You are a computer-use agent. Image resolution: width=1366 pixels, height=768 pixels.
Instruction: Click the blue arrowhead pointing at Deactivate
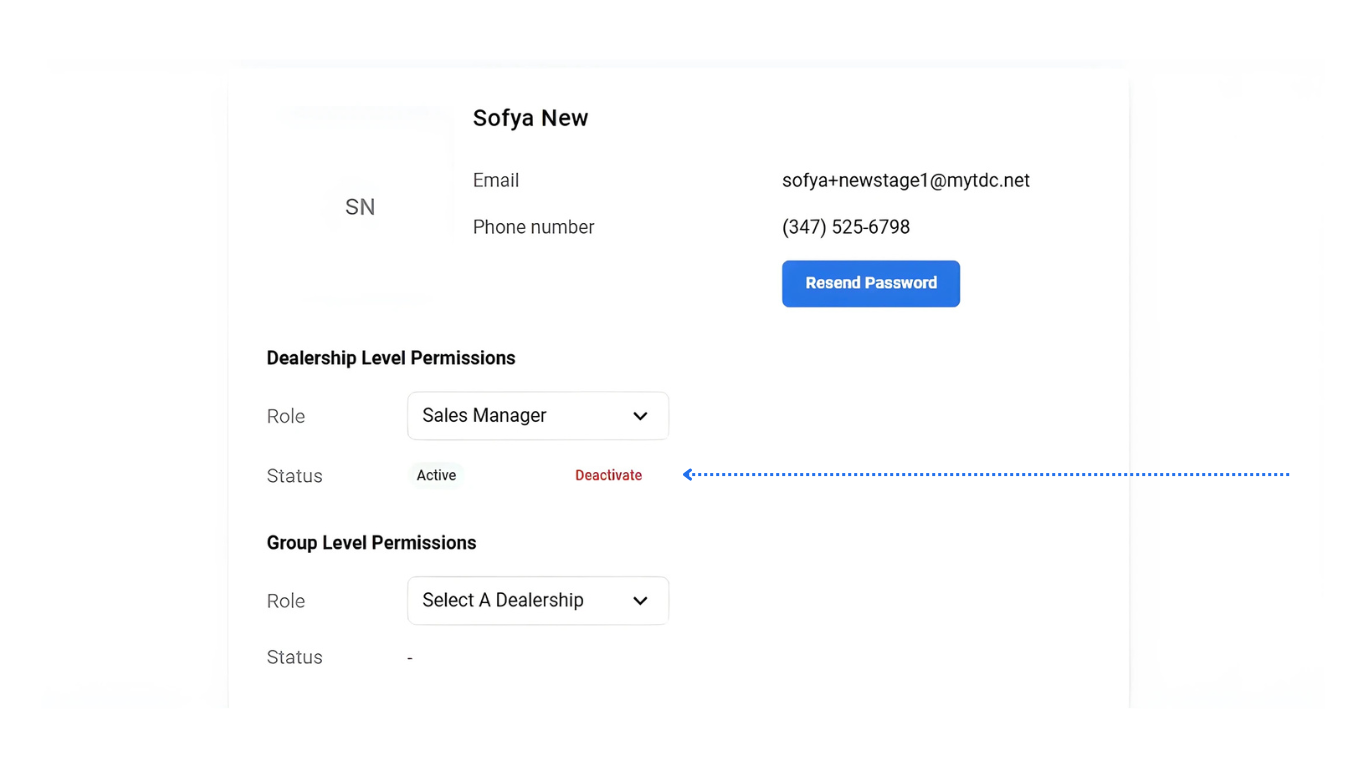(688, 475)
